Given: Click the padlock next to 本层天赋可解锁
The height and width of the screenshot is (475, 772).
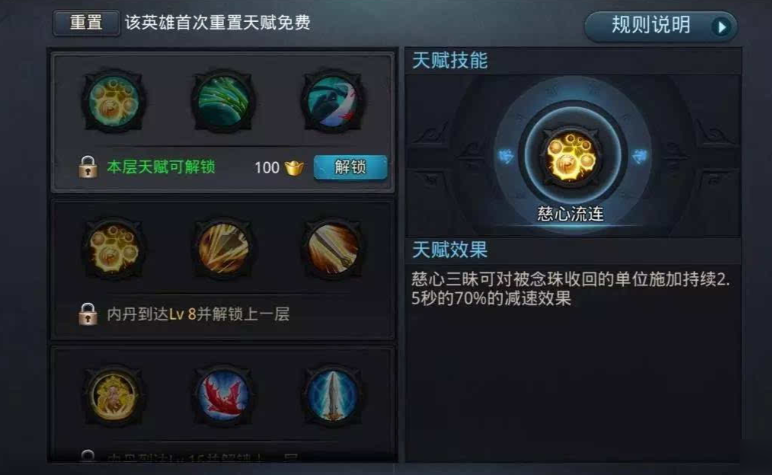Looking at the screenshot, I should click(88, 167).
